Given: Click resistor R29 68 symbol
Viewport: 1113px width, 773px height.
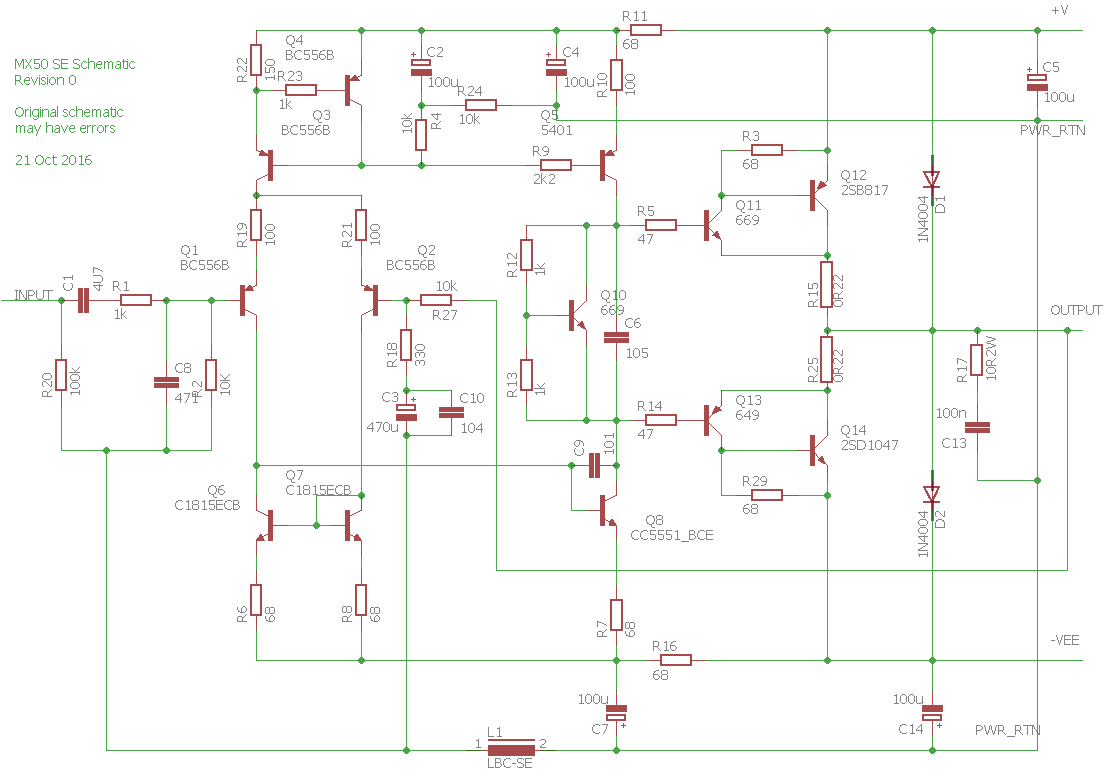Looking at the screenshot, I should (767, 495).
